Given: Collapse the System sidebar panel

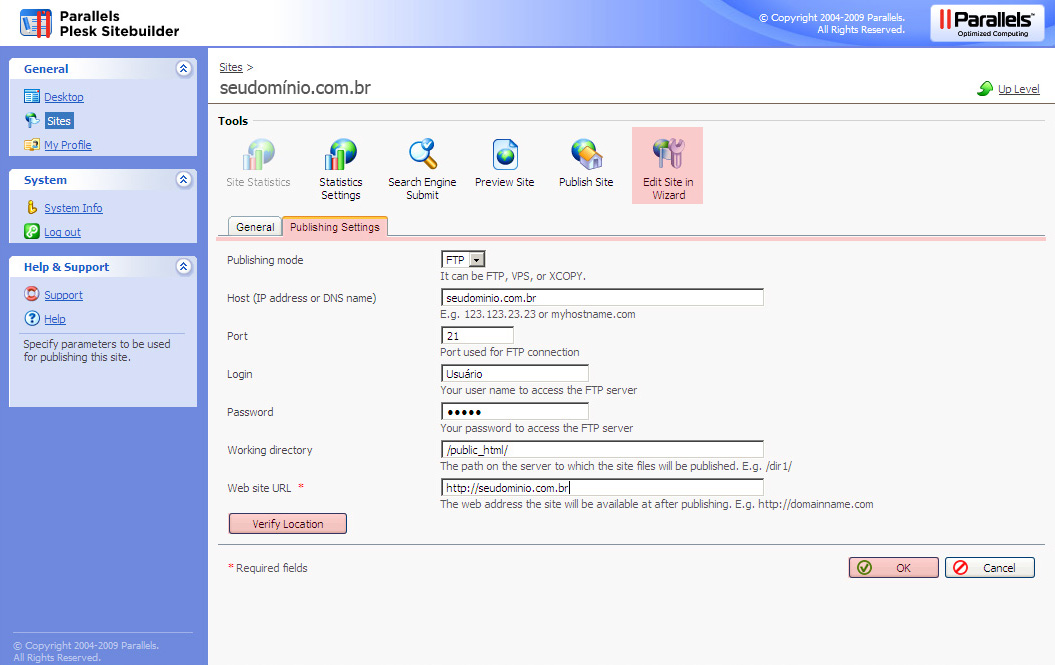Looking at the screenshot, I should coord(184,180).
